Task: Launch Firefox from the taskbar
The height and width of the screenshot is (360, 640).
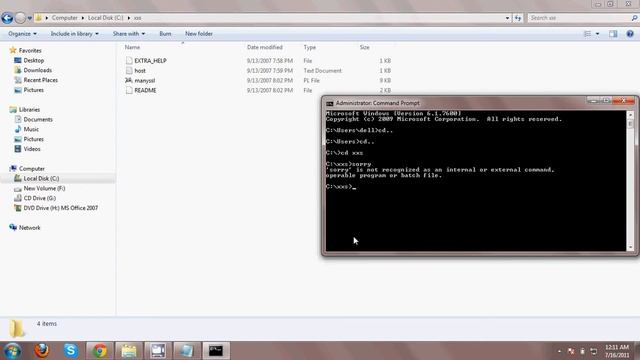Action: (42, 351)
